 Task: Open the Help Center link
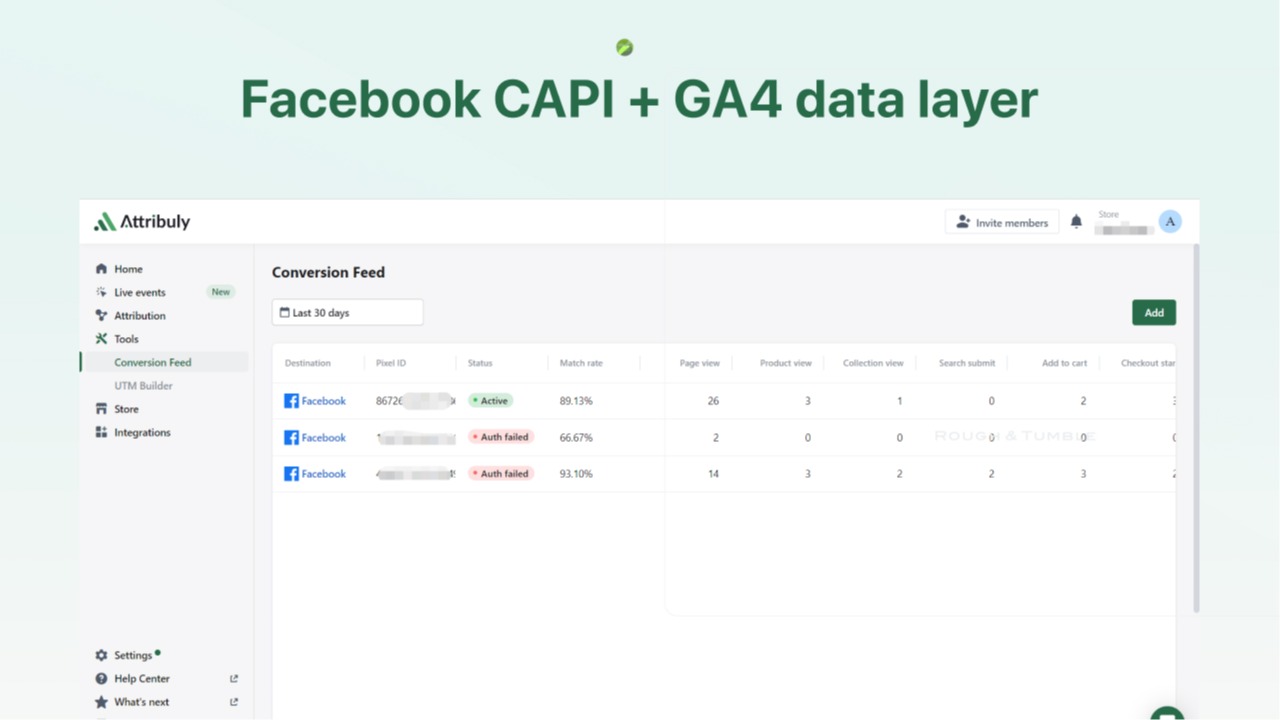(x=142, y=679)
